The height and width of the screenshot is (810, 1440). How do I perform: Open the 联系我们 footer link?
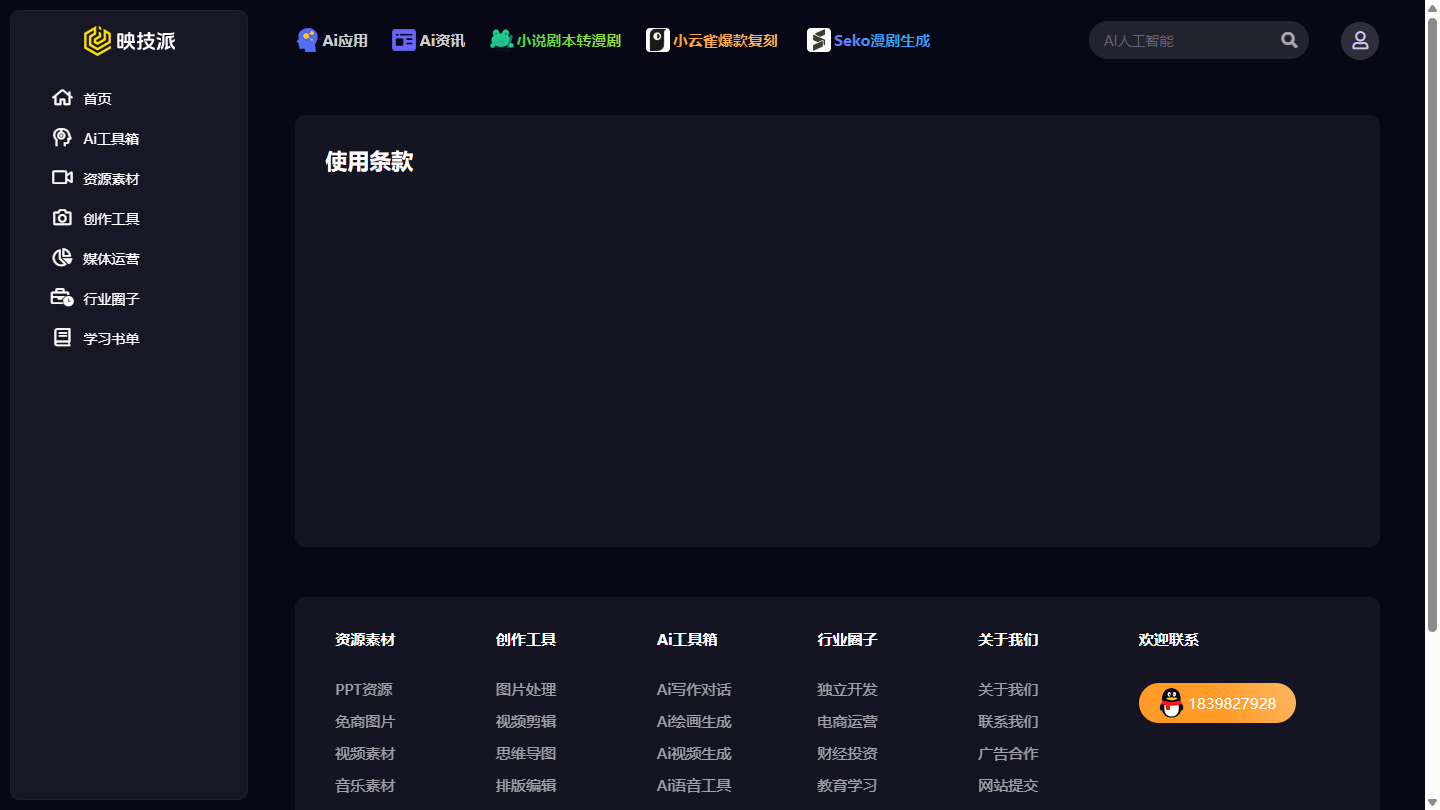click(x=1008, y=722)
